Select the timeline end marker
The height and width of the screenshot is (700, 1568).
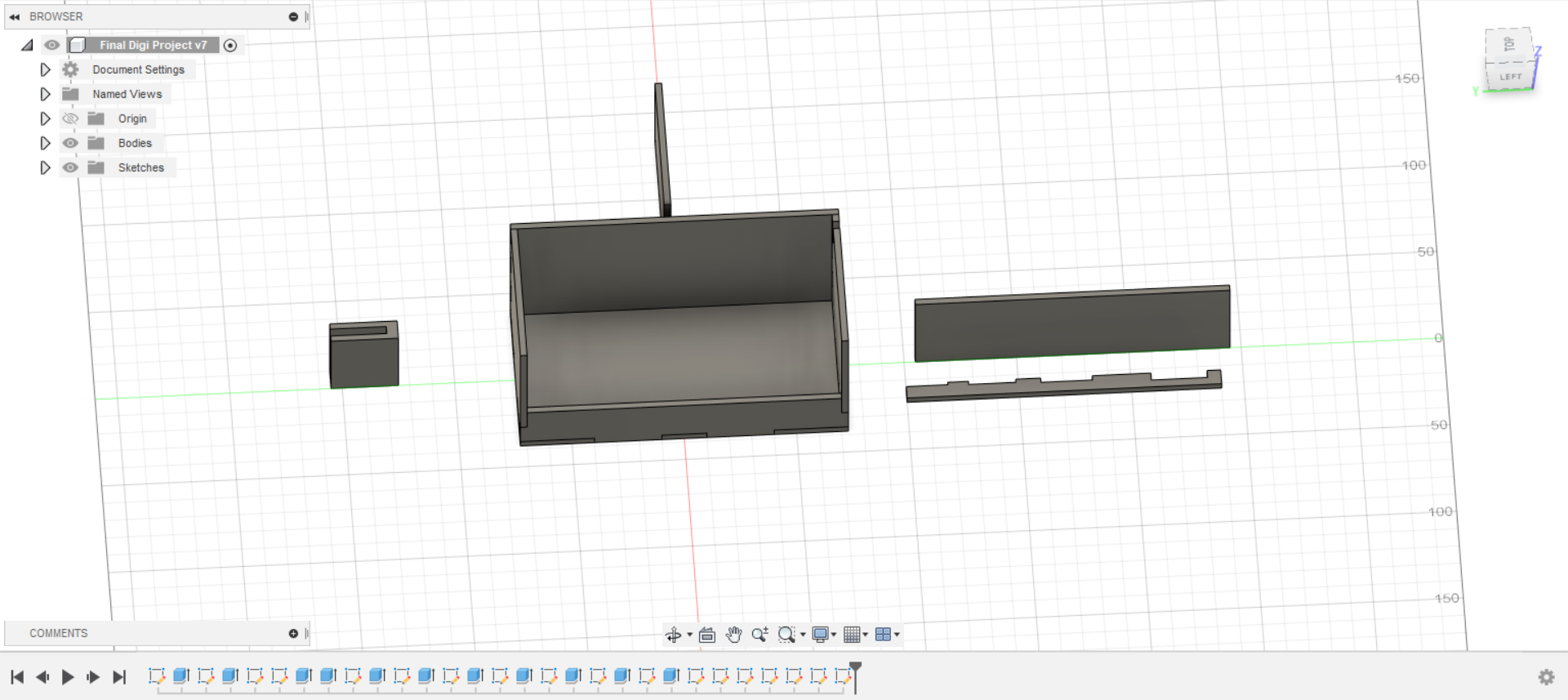coord(855,677)
